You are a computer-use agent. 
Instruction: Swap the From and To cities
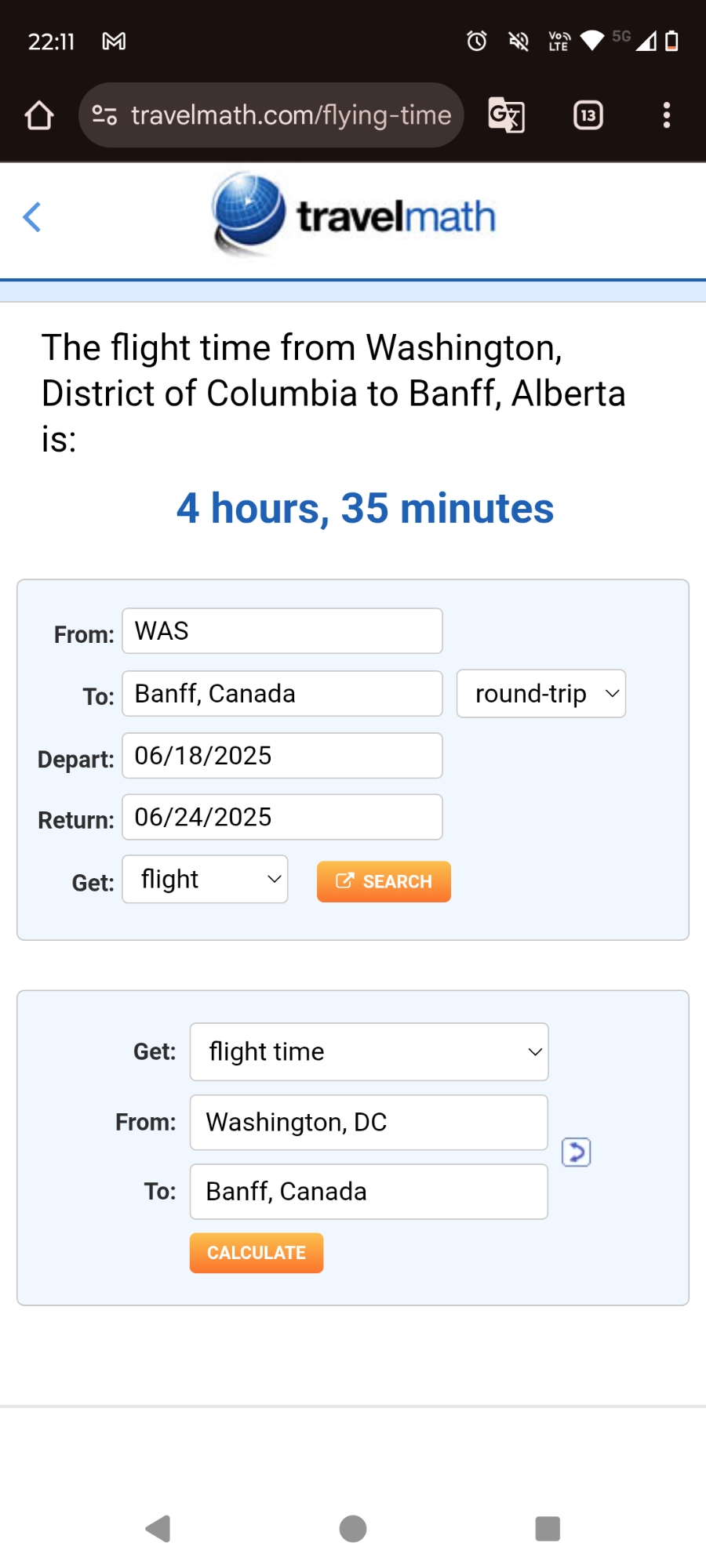[576, 1152]
